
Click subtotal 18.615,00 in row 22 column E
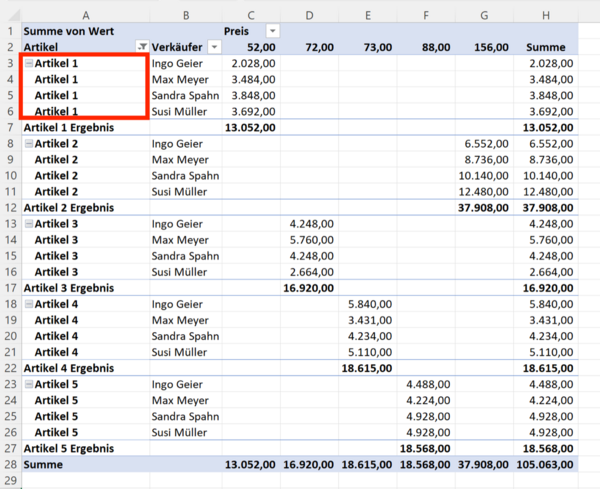pyautogui.click(x=367, y=368)
